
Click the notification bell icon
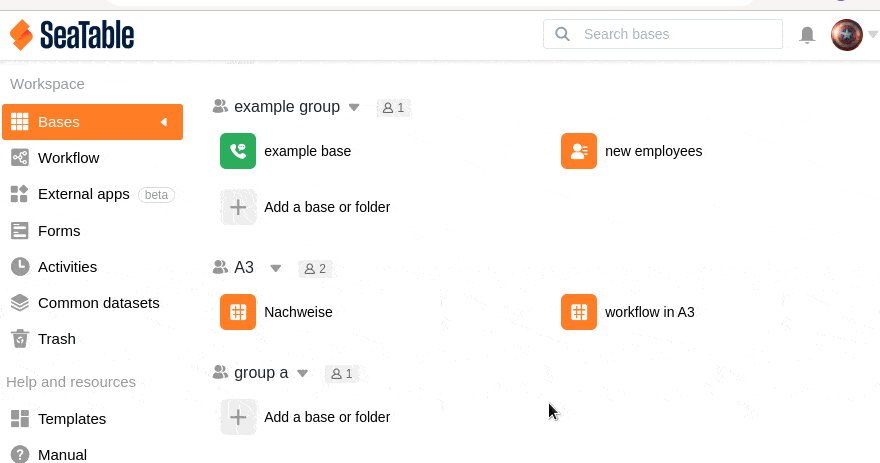tap(807, 35)
